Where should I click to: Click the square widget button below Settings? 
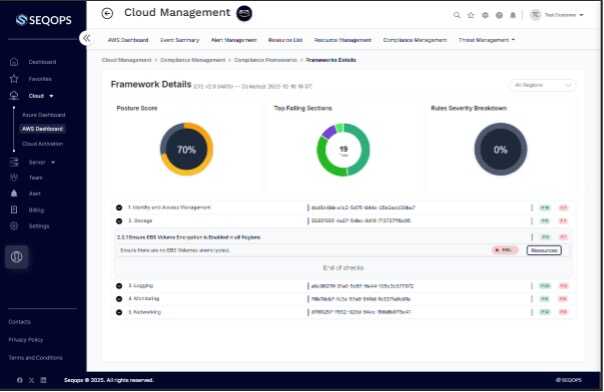pos(17,256)
